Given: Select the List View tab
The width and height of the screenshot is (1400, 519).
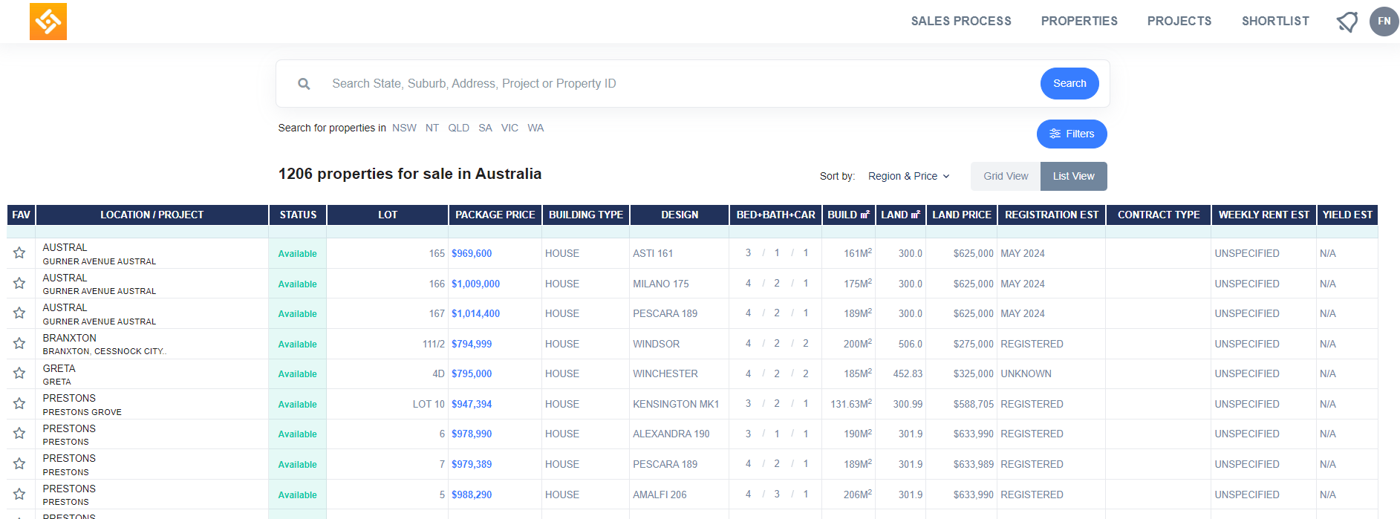Looking at the screenshot, I should click(x=1074, y=176).
